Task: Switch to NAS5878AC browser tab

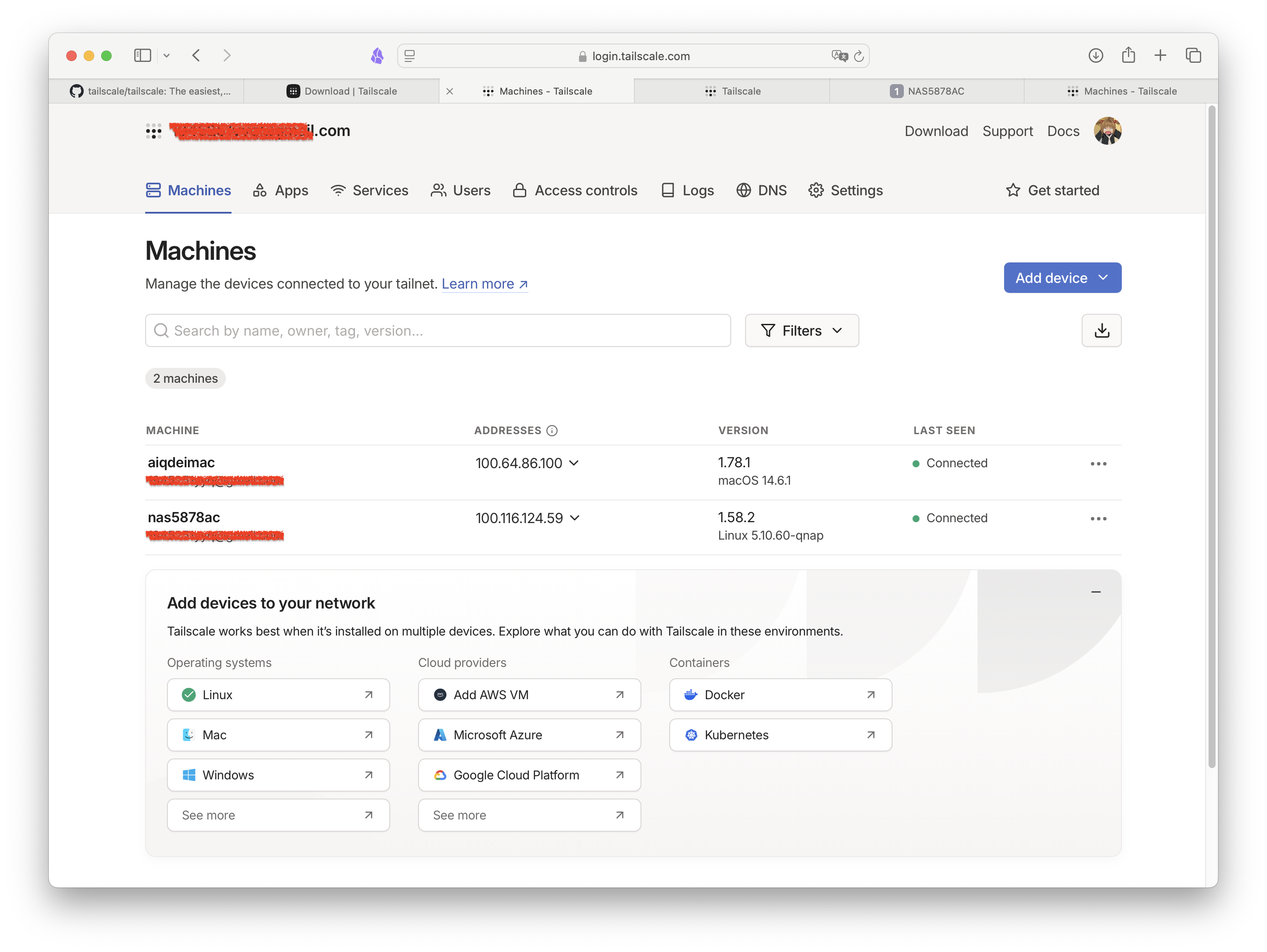Action: pyautogui.click(x=926, y=91)
